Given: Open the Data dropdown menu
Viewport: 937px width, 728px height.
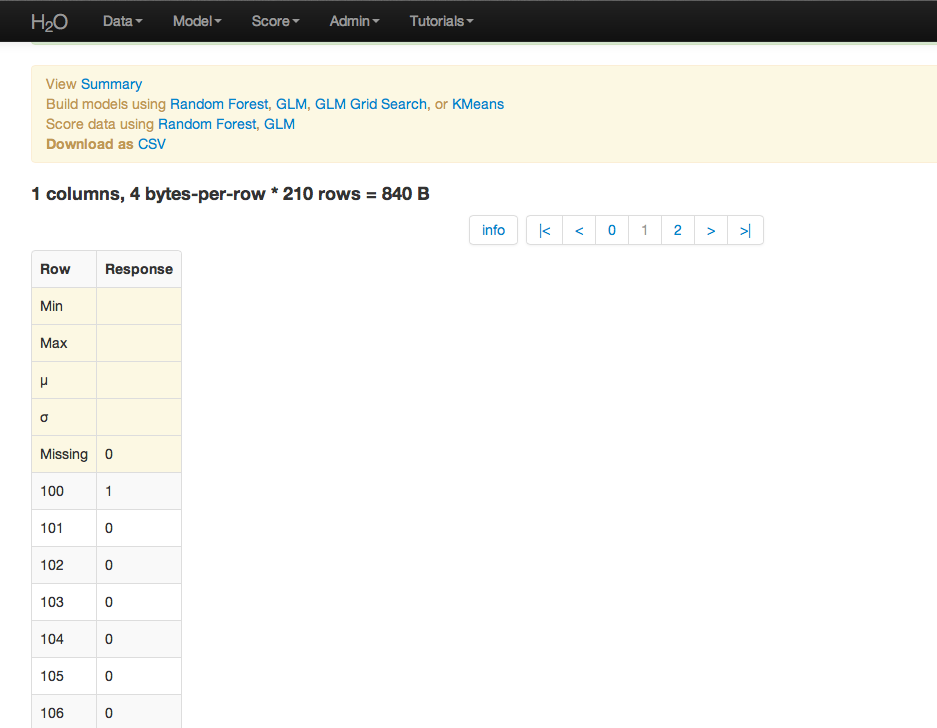Looking at the screenshot, I should [122, 21].
